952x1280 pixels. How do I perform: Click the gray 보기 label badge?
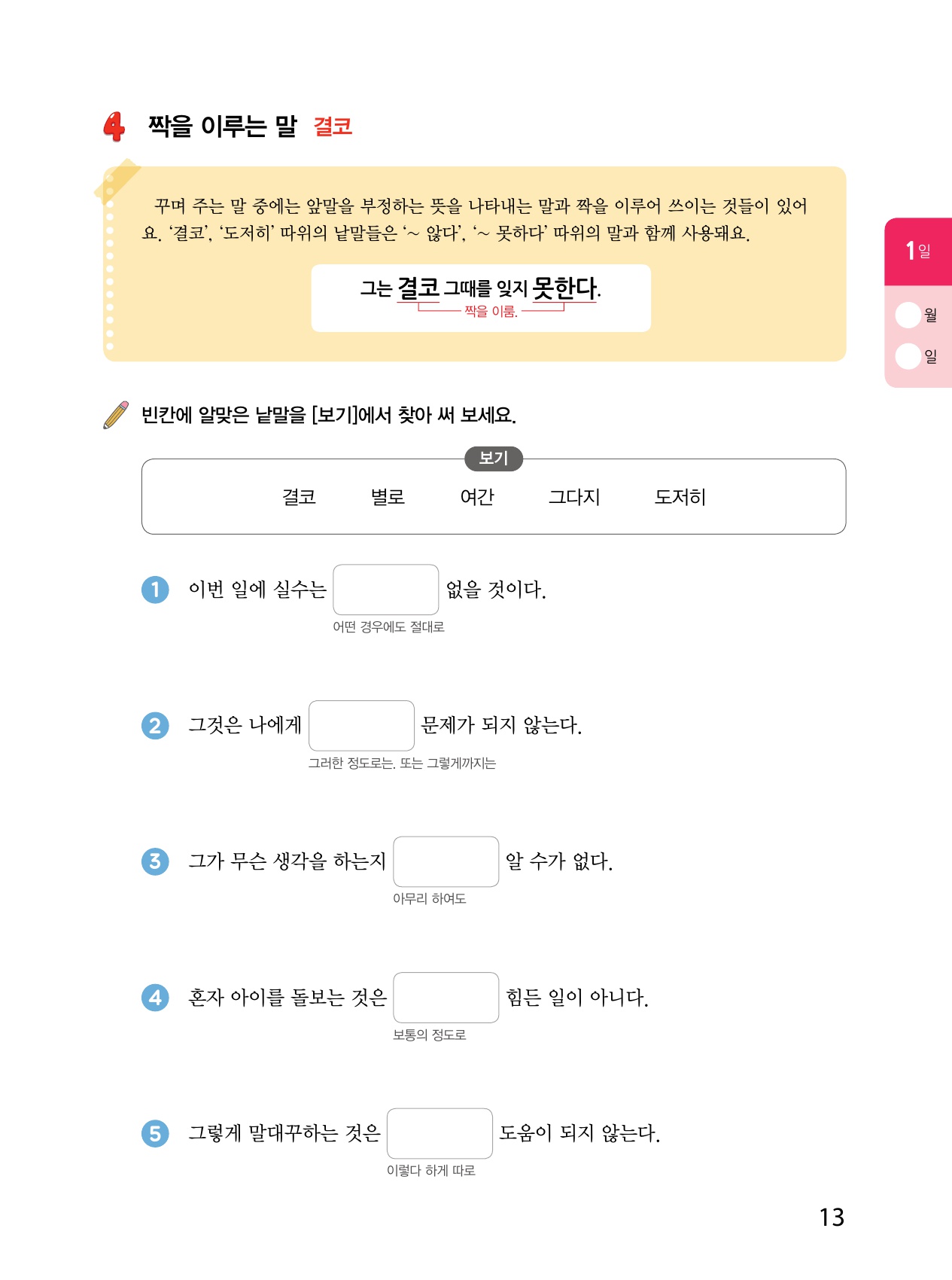click(494, 458)
